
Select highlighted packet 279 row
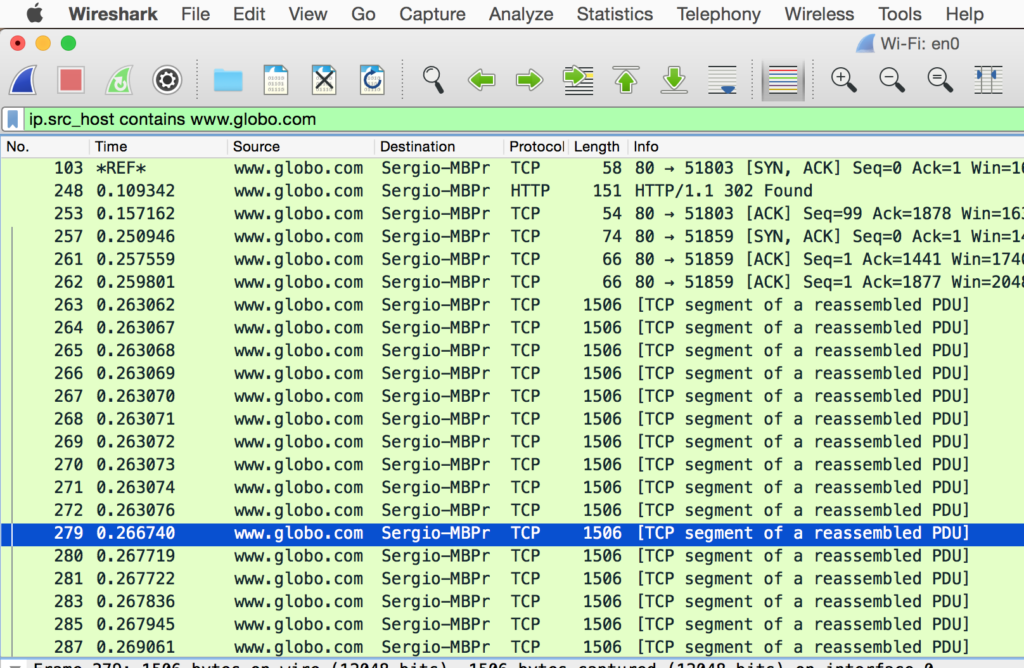coord(512,533)
